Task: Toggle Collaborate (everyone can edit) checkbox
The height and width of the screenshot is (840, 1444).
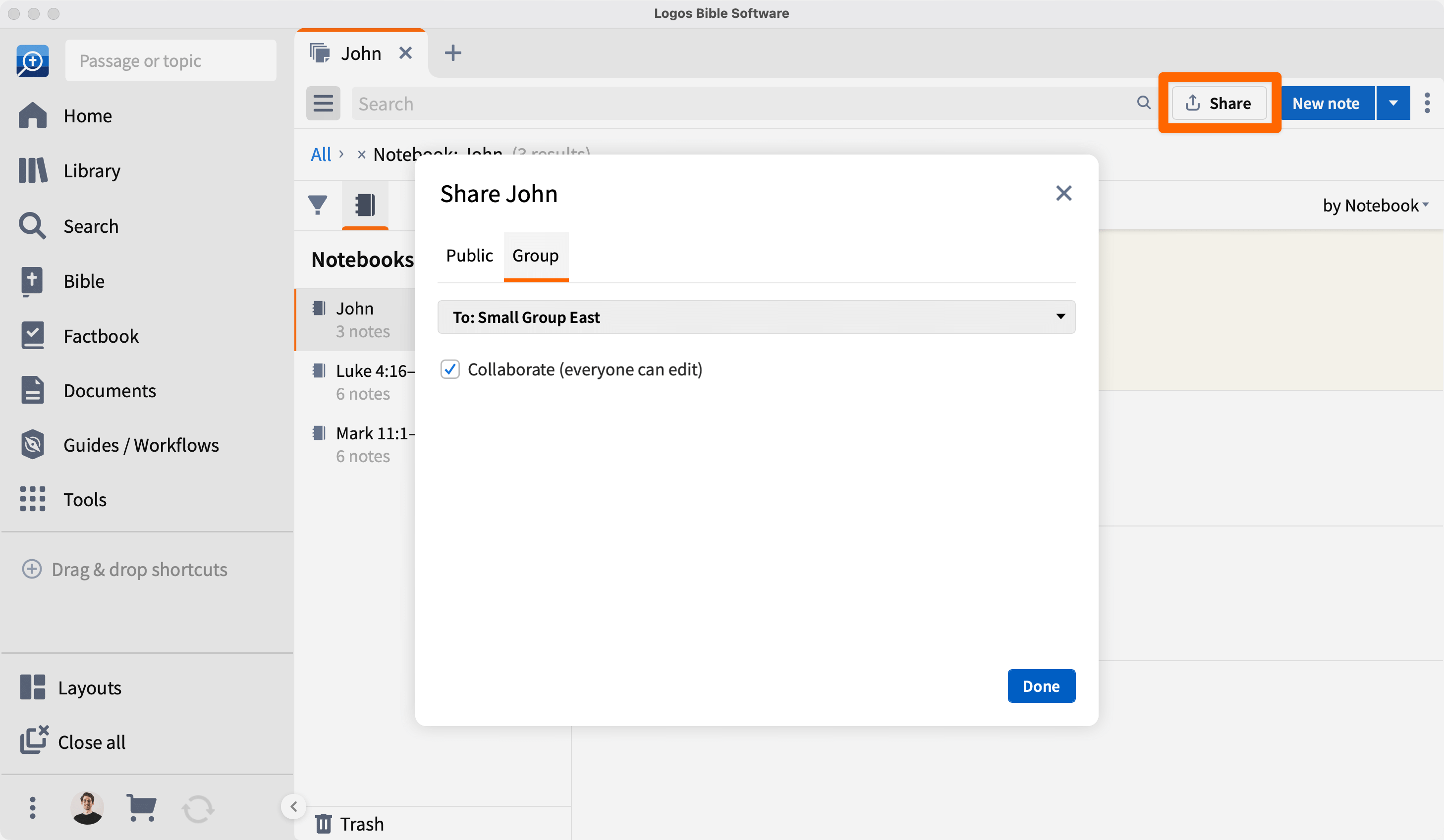Action: (x=450, y=369)
